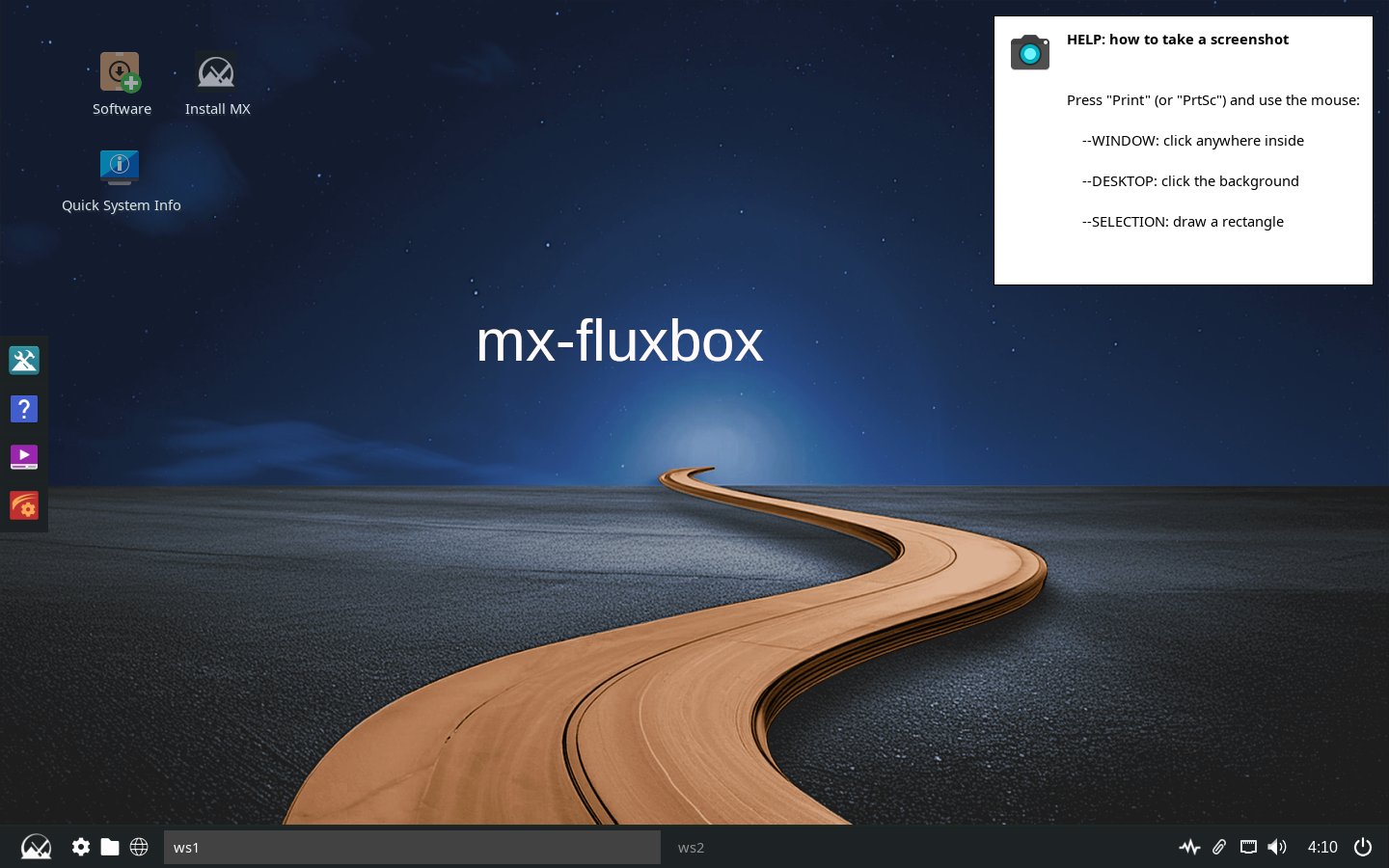Open the teal wrench-and-hammer tools dock icon
Screen dimensions: 1389x868
24,361
